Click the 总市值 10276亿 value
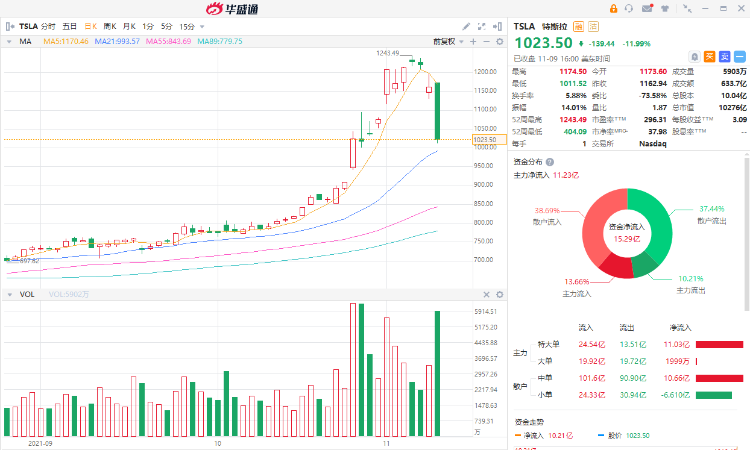 [x=732, y=108]
